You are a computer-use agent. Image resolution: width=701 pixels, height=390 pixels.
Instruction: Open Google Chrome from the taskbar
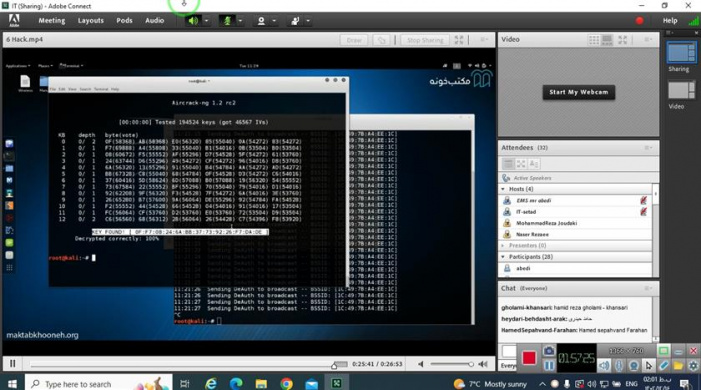(x=287, y=383)
